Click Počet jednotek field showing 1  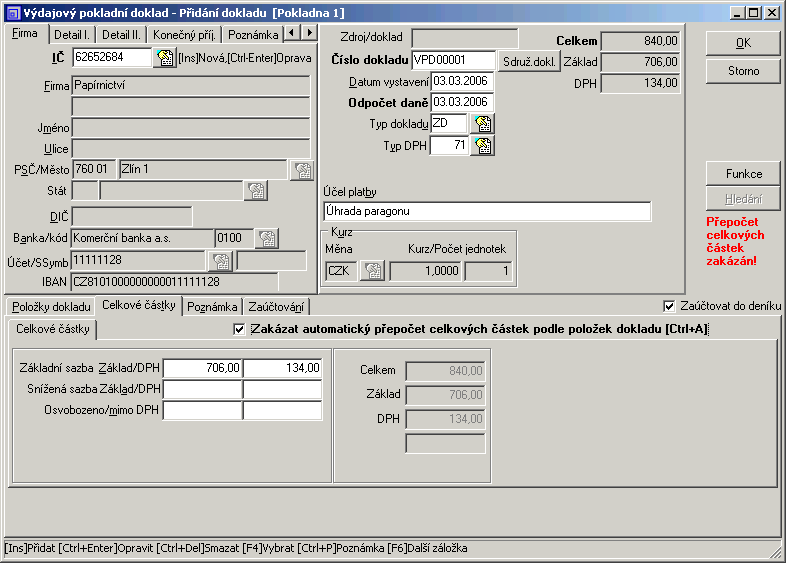489,271
